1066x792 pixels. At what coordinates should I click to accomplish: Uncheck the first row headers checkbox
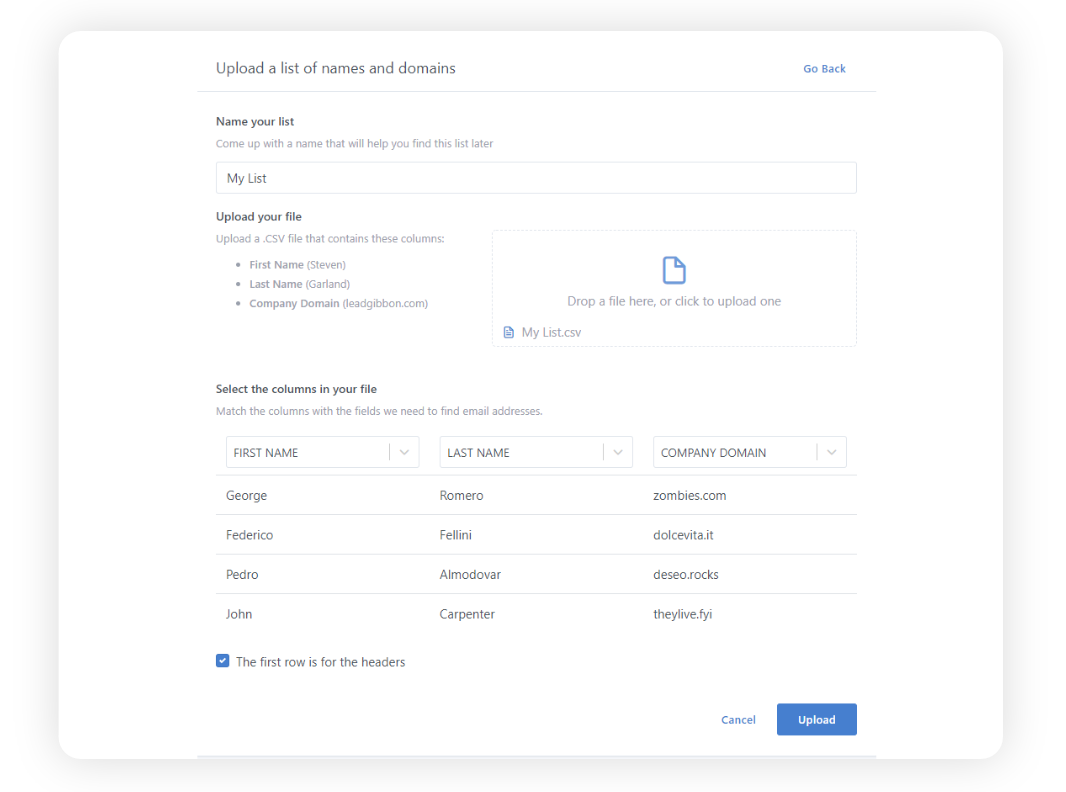click(x=223, y=661)
